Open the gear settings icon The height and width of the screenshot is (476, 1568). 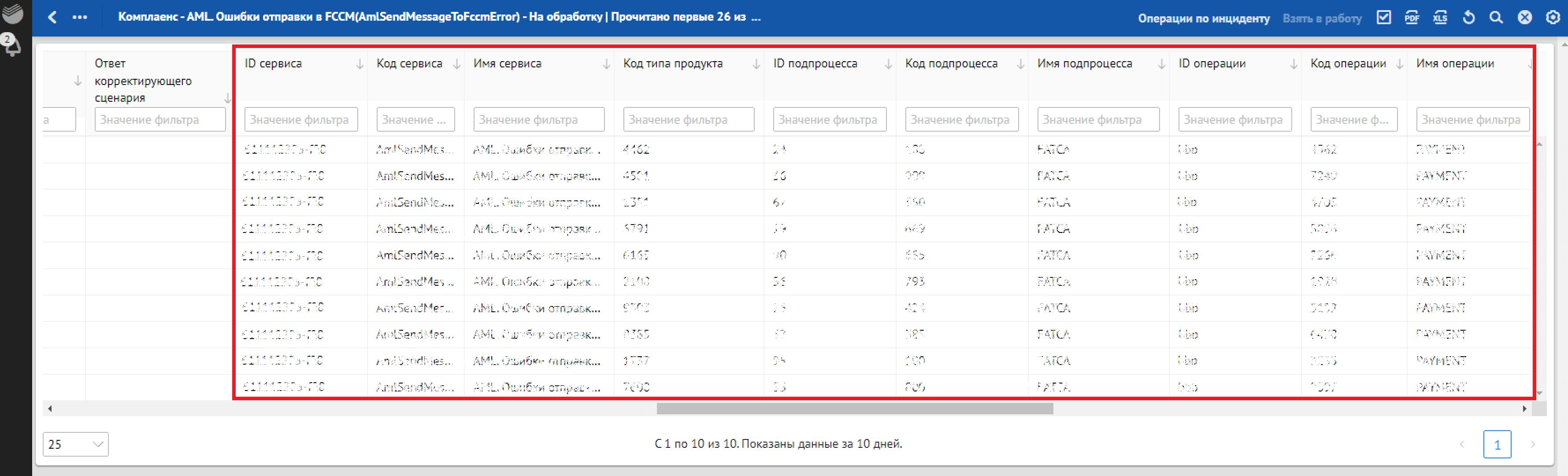(x=1553, y=18)
